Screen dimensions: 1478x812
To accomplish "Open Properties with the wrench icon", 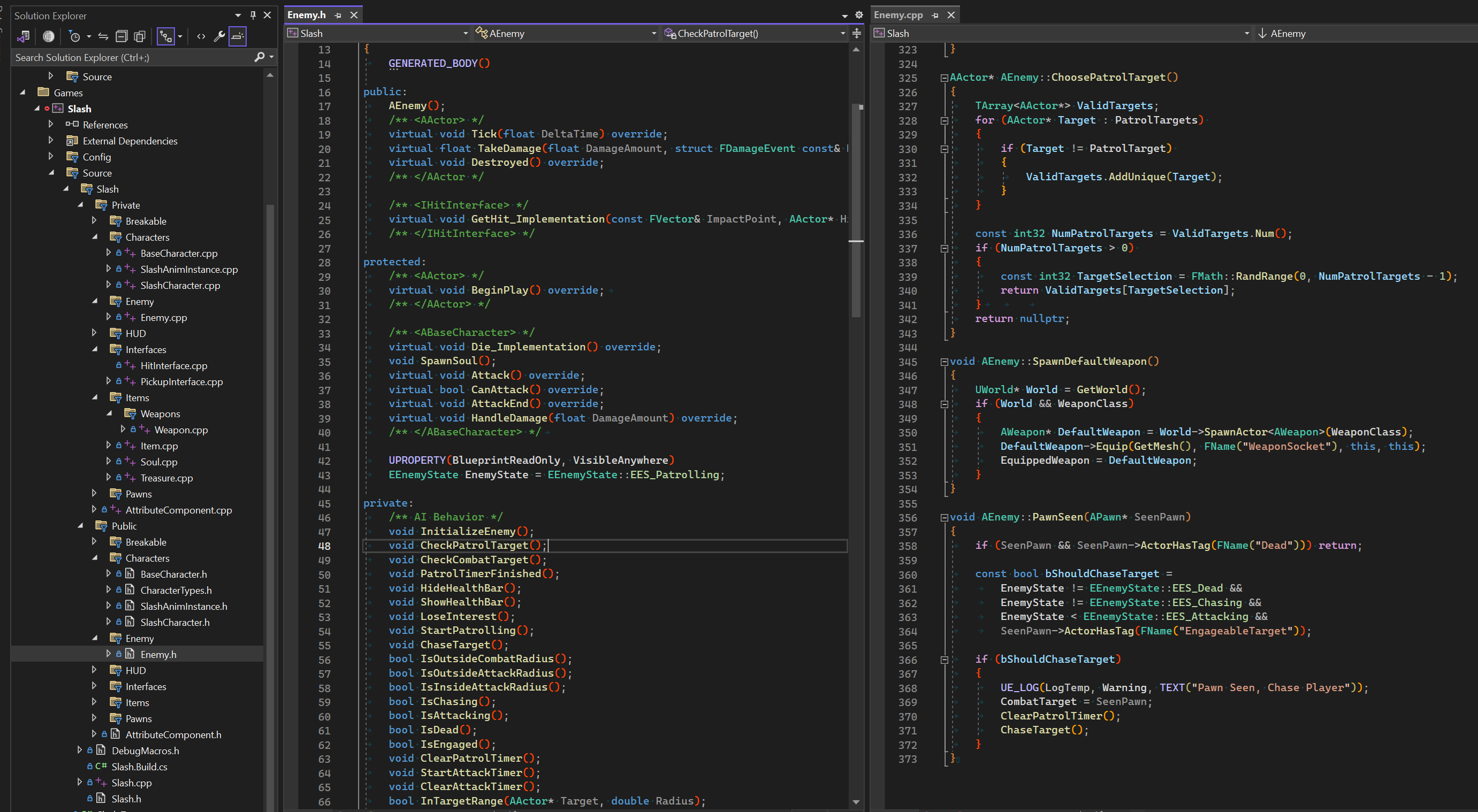I will coord(219,37).
